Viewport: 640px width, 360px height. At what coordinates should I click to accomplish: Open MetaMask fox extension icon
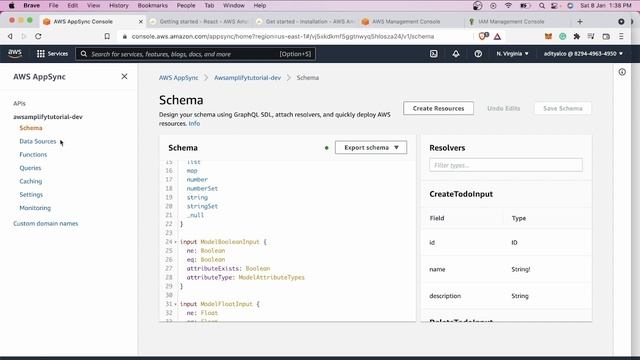(x=548, y=36)
